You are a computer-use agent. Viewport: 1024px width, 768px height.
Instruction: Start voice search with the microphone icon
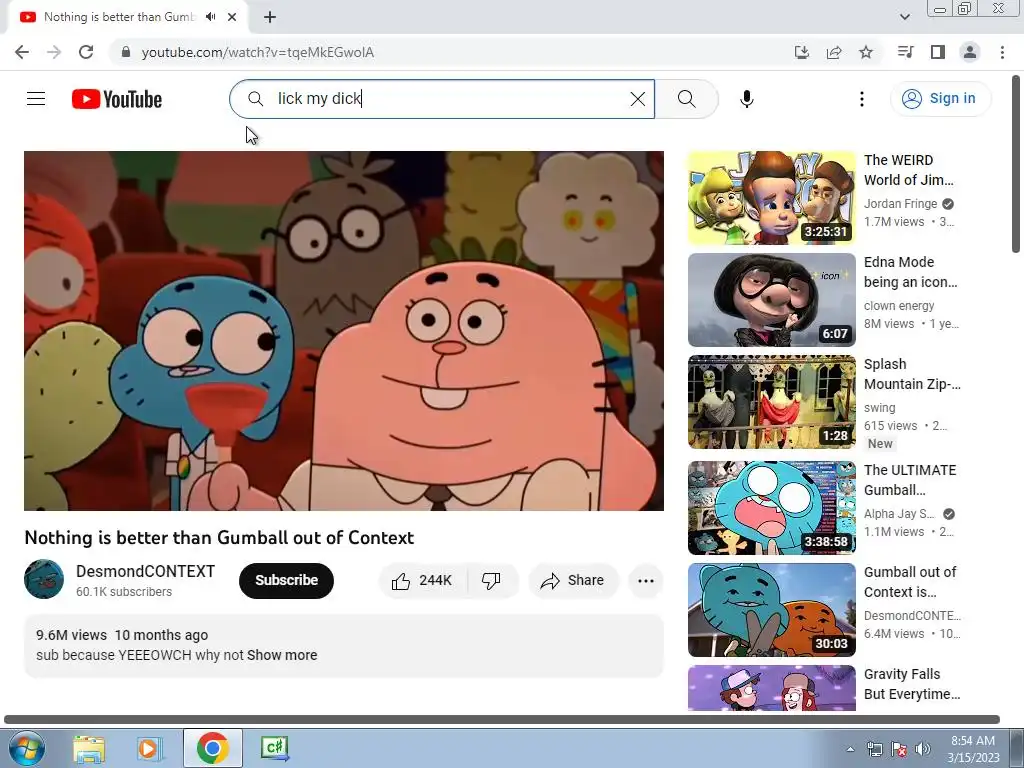click(746, 99)
